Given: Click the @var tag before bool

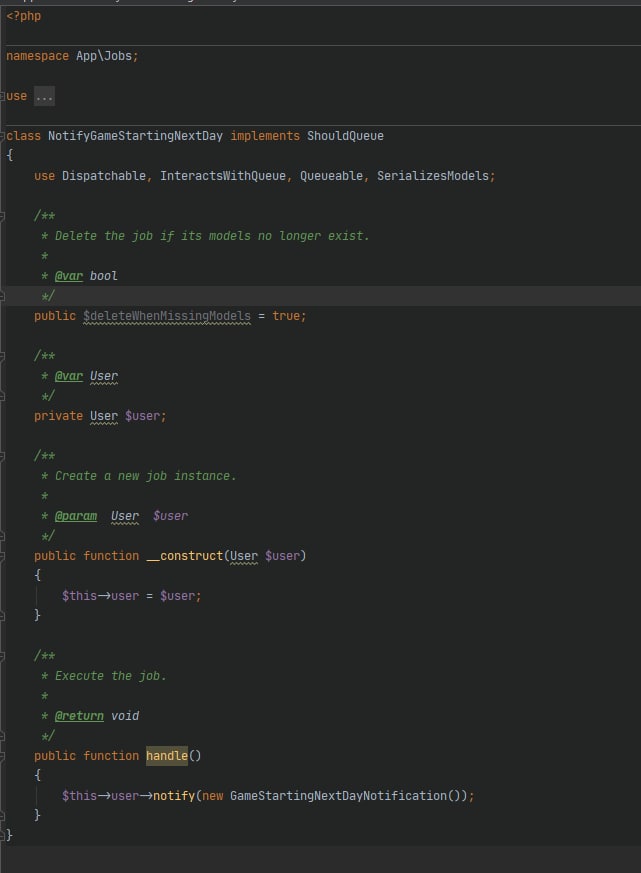Looking at the screenshot, I should click(69, 276).
